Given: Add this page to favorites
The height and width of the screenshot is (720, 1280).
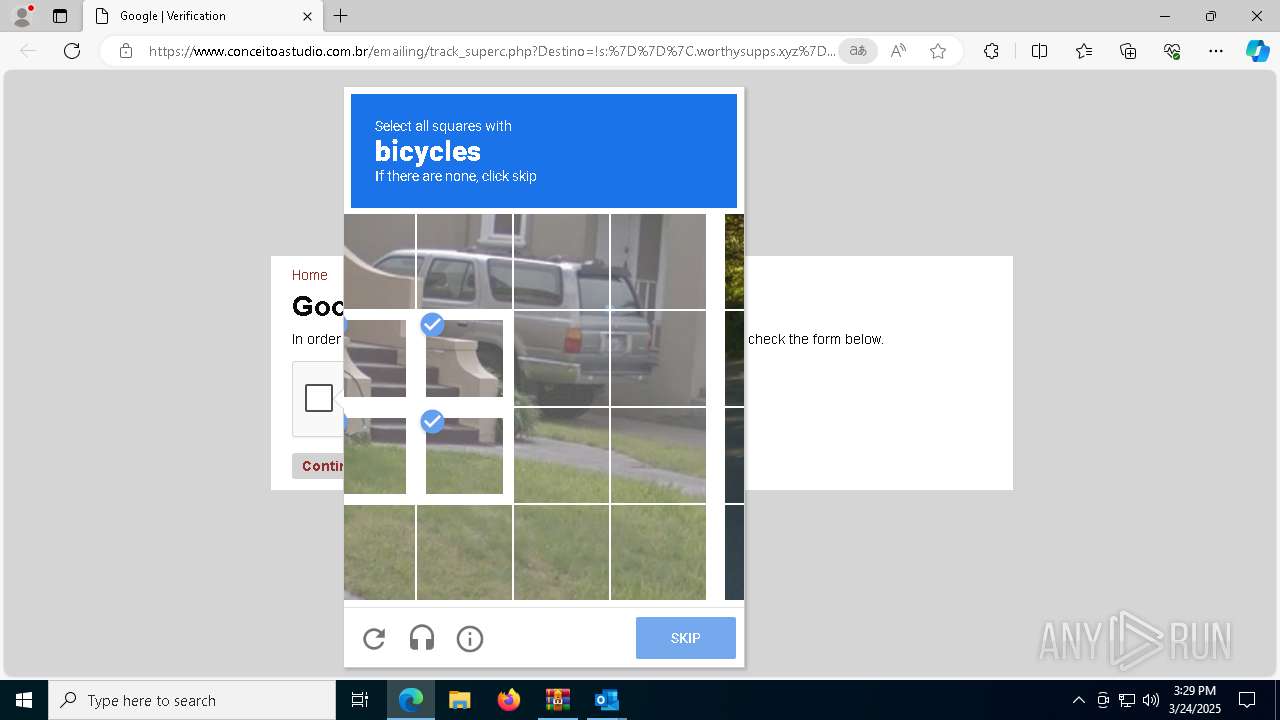Looking at the screenshot, I should point(938,51).
